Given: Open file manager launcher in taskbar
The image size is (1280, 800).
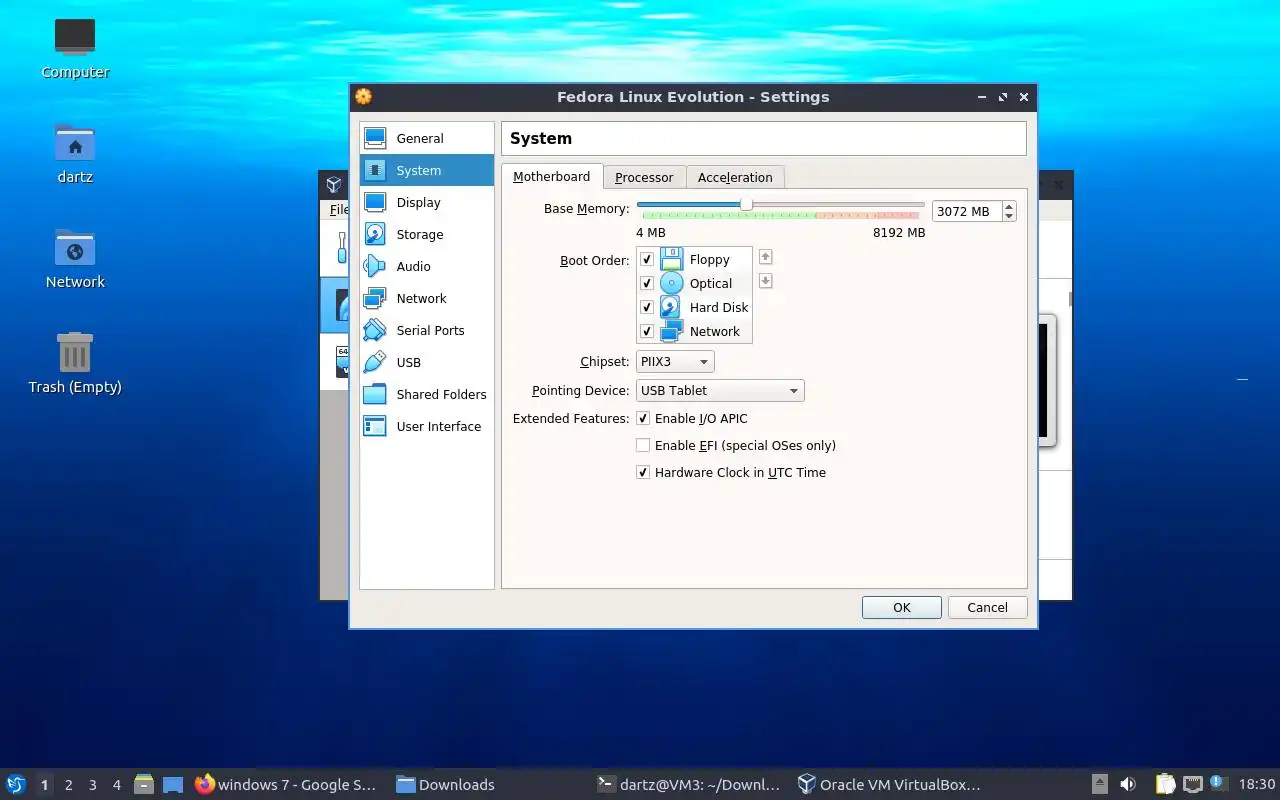Looking at the screenshot, I should click(143, 785).
